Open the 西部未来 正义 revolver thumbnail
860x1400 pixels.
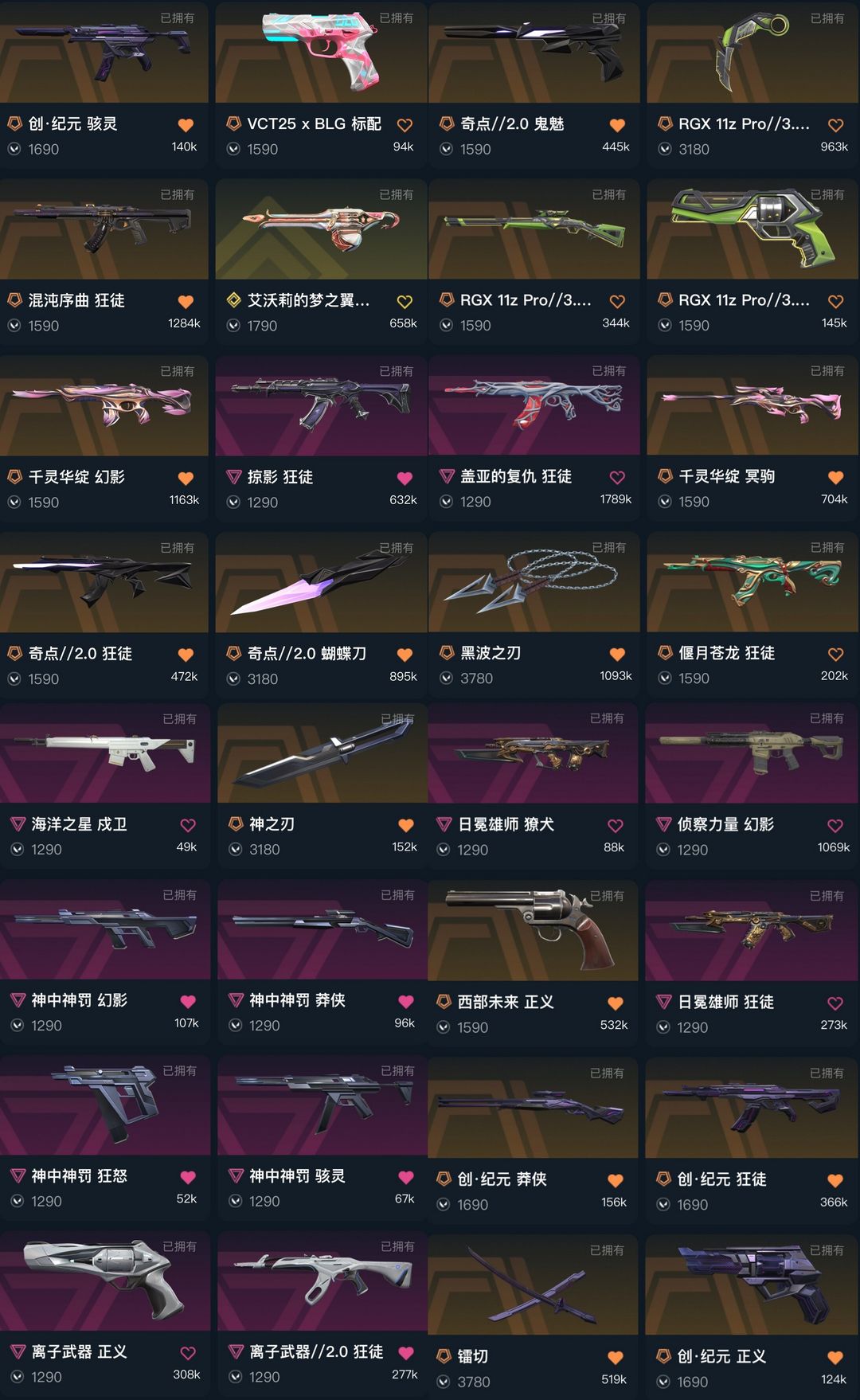(533, 930)
